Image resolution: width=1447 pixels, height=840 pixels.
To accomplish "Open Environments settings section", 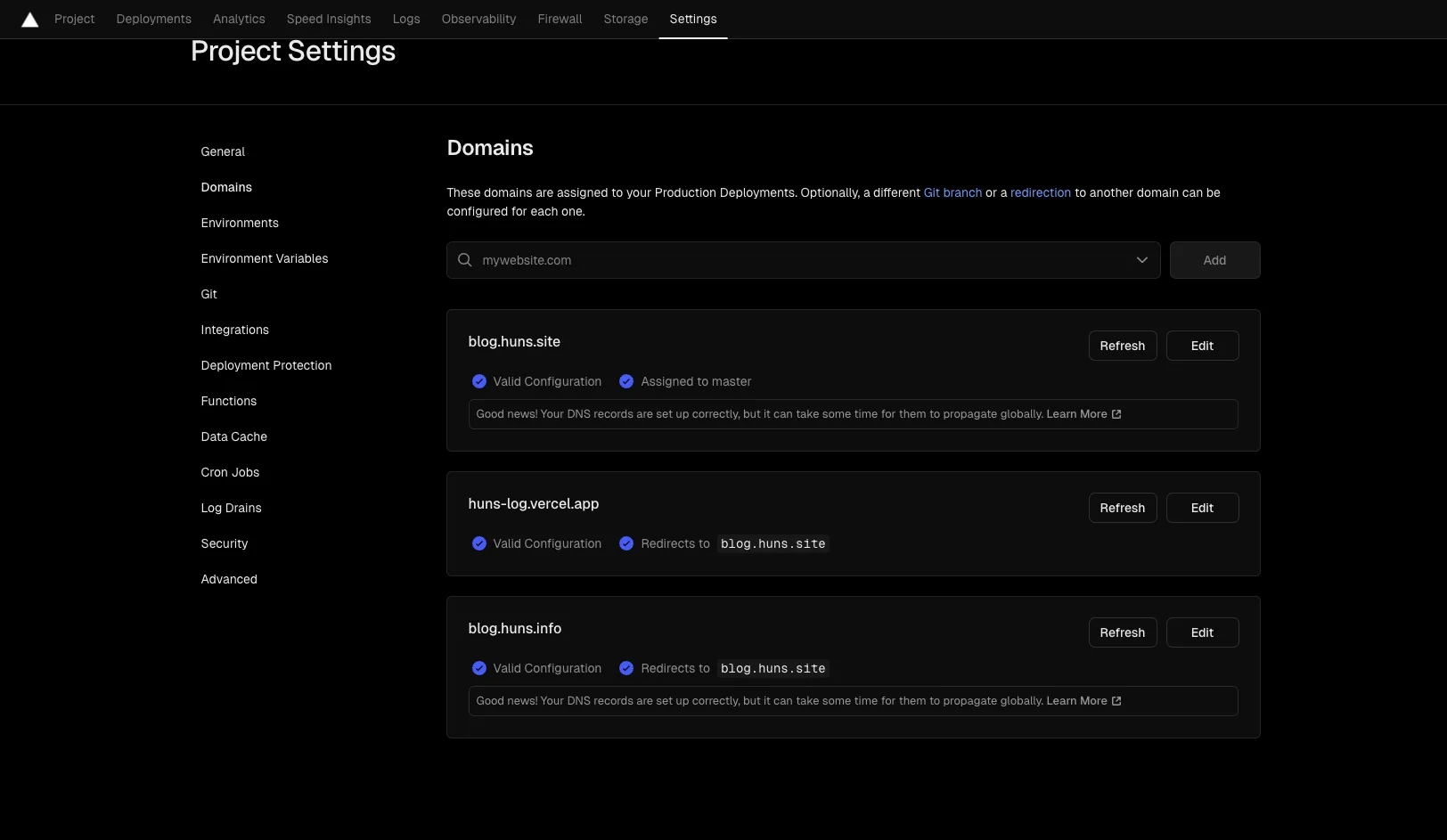I will [x=240, y=223].
